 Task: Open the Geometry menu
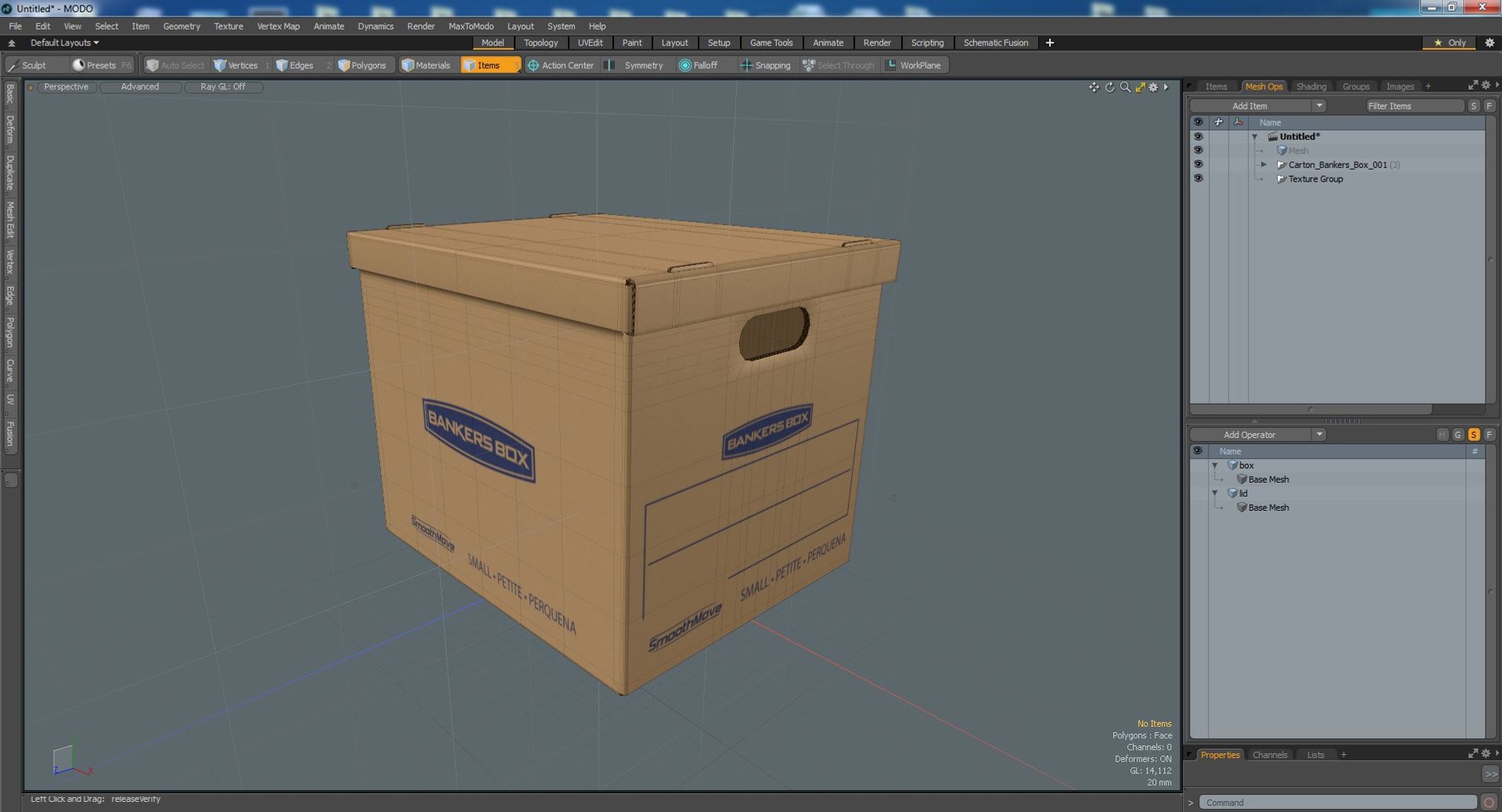[181, 26]
